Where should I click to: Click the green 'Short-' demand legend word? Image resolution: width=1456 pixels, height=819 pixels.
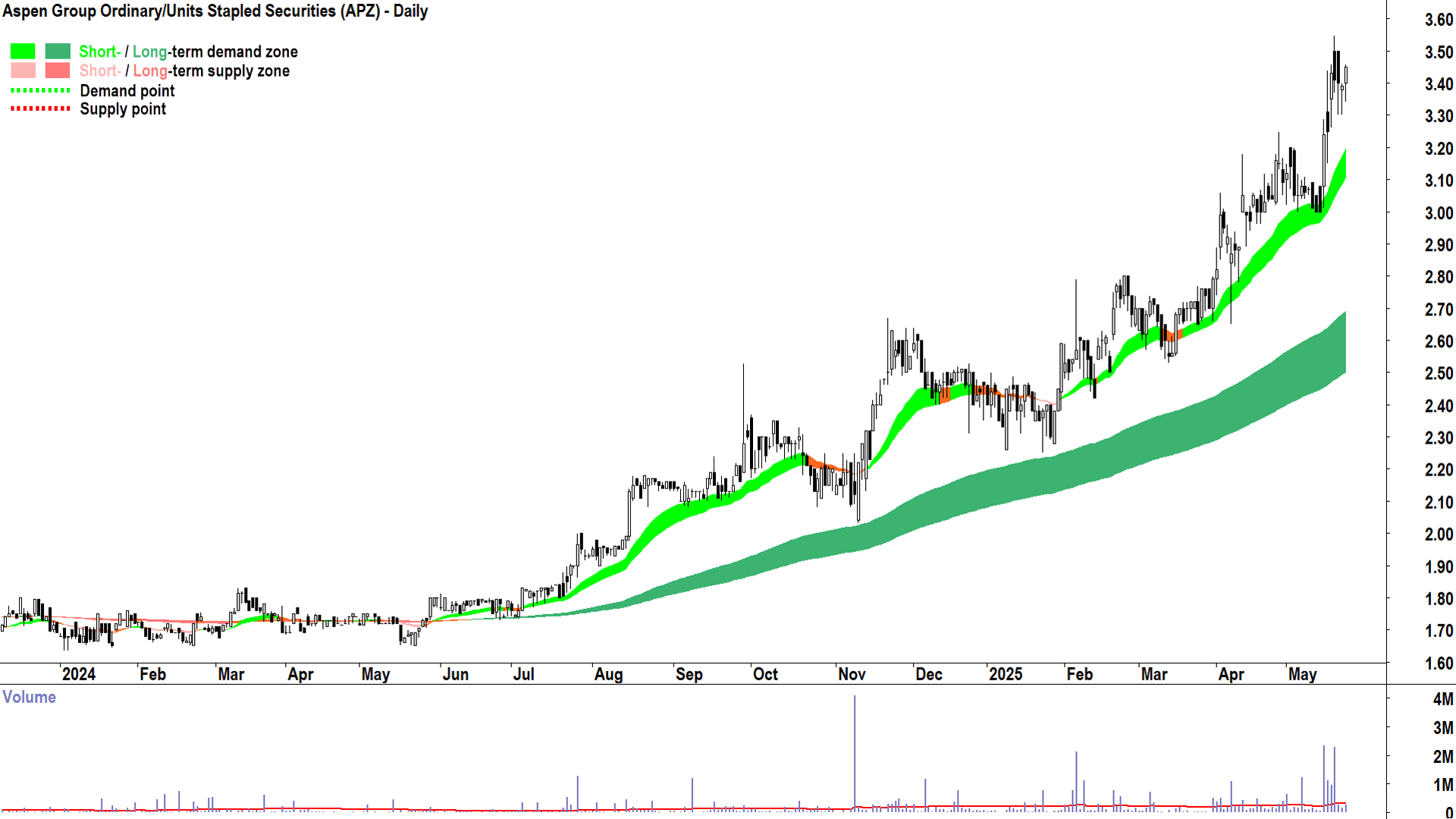100,52
